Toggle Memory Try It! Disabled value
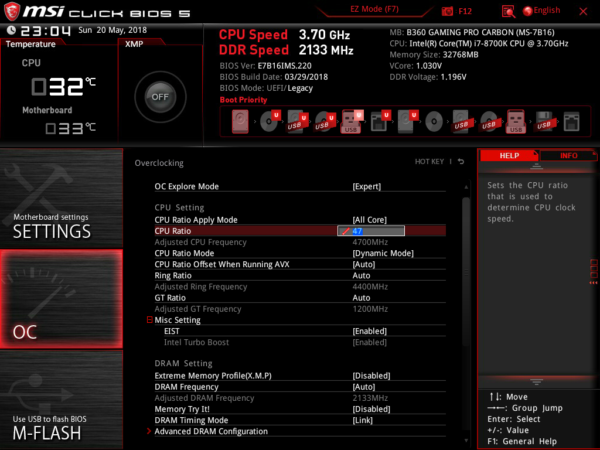600x450 pixels. (371, 409)
